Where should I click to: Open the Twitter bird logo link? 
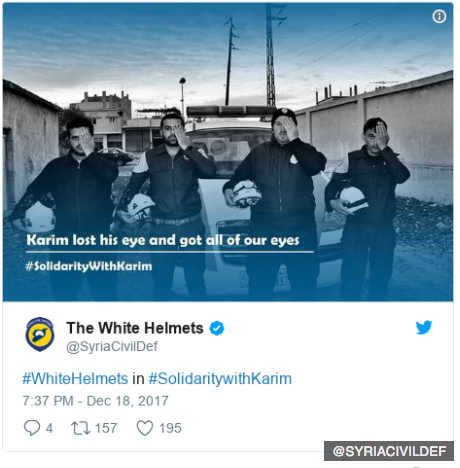[424, 327]
